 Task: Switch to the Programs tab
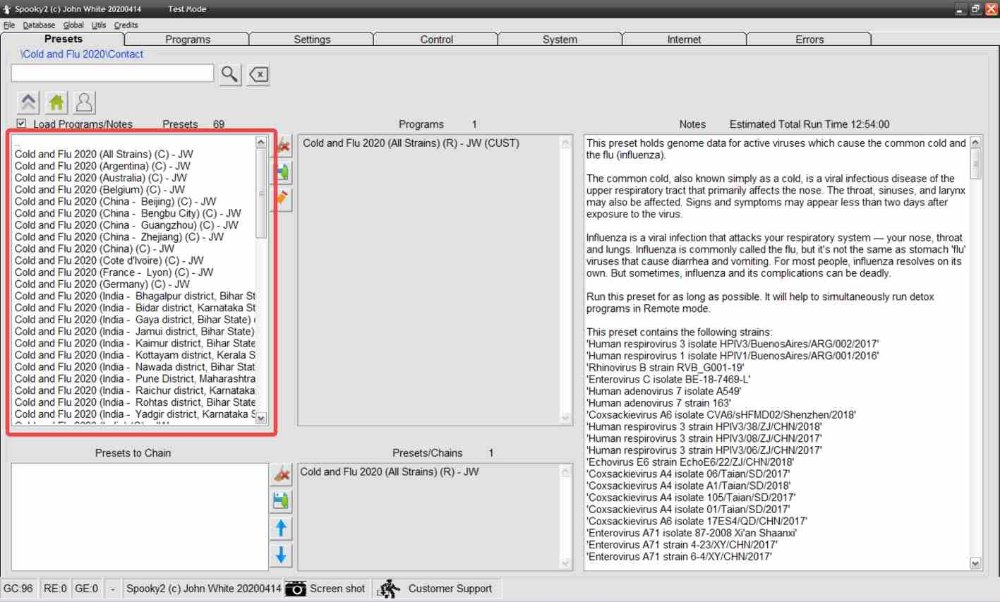point(188,39)
